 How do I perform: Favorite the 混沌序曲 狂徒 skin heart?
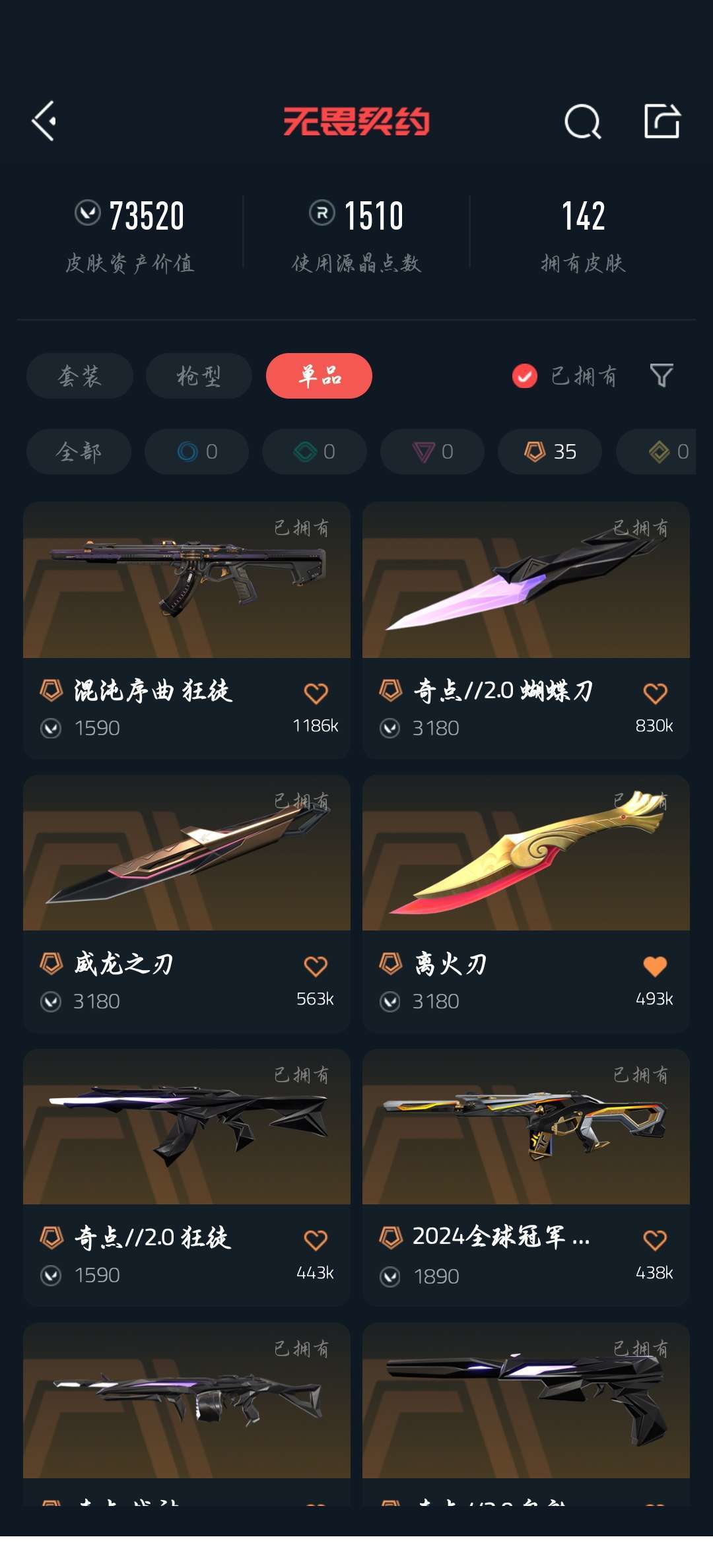pos(316,693)
